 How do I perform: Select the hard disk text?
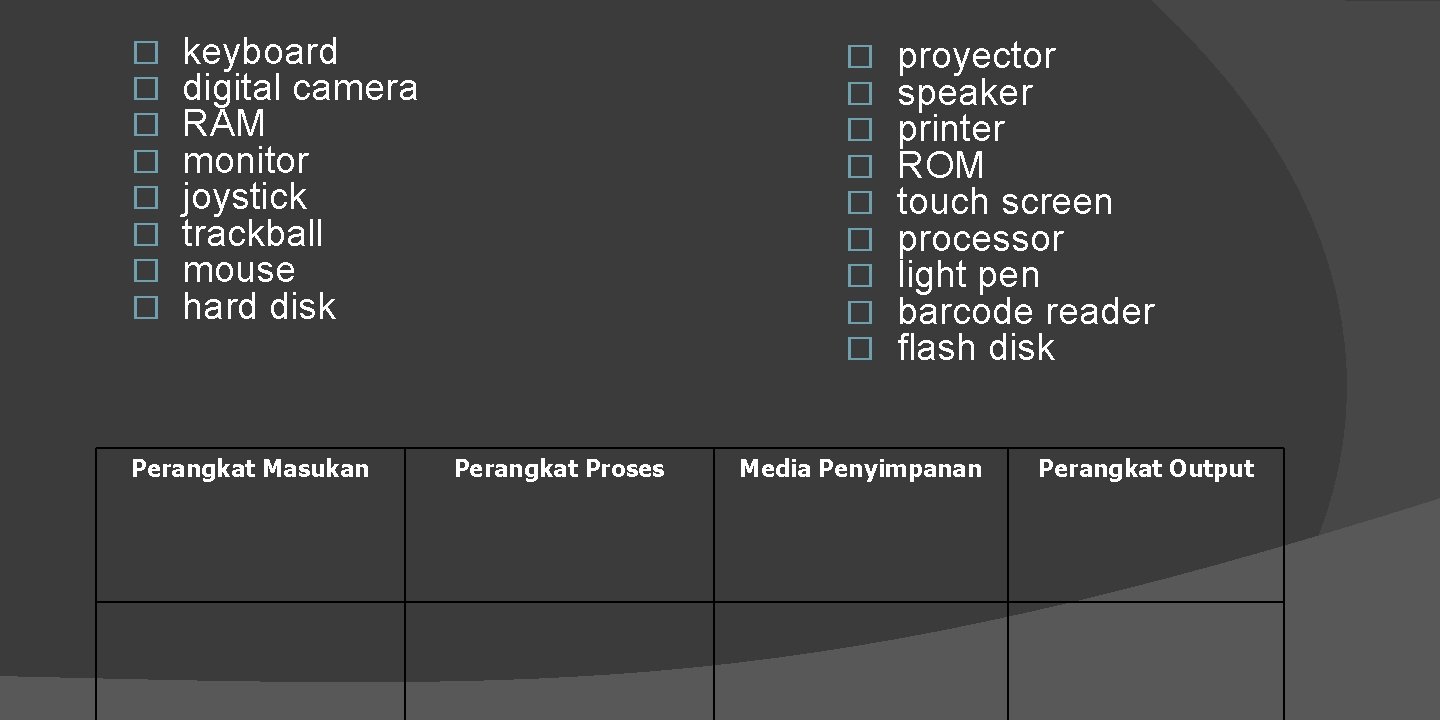(x=259, y=308)
